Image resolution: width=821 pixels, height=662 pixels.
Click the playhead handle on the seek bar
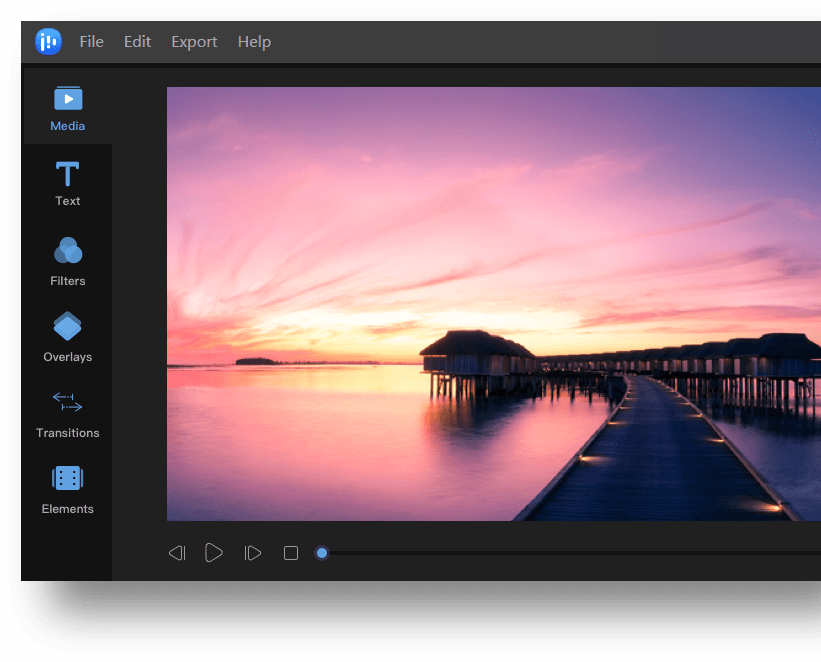point(321,552)
